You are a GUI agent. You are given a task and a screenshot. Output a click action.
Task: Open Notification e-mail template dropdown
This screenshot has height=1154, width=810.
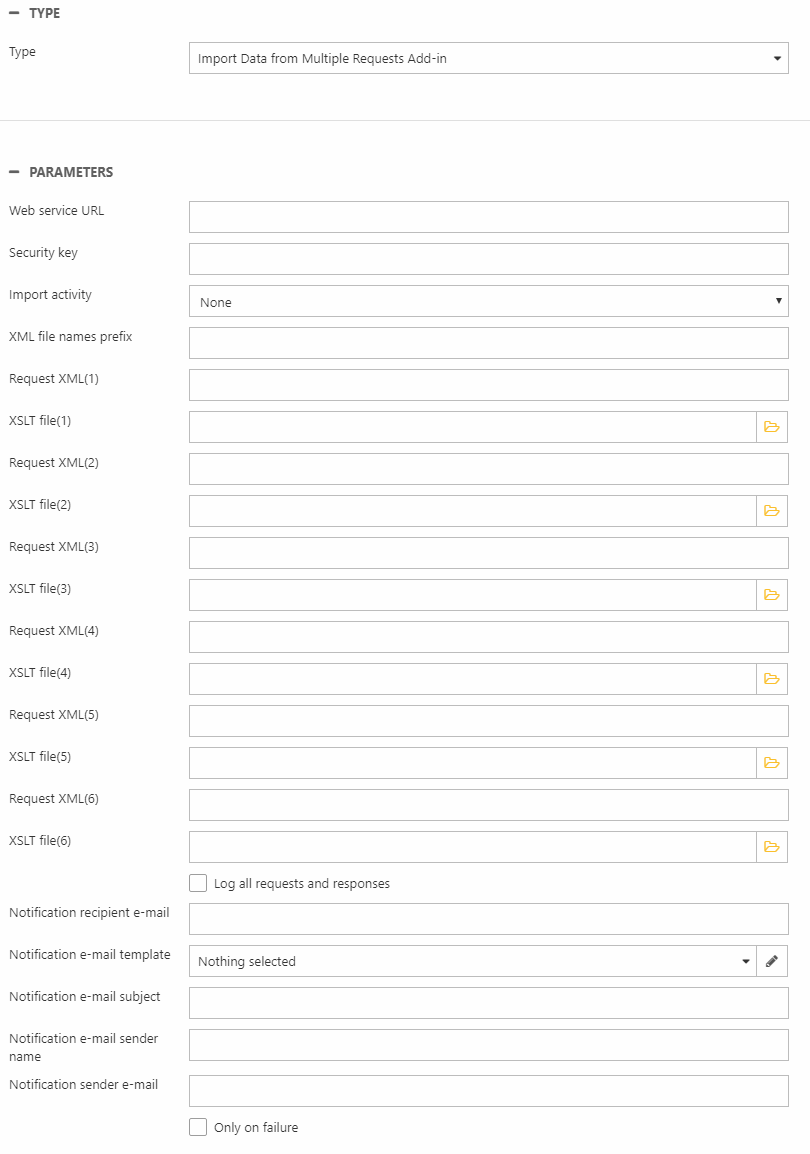[x=472, y=961]
